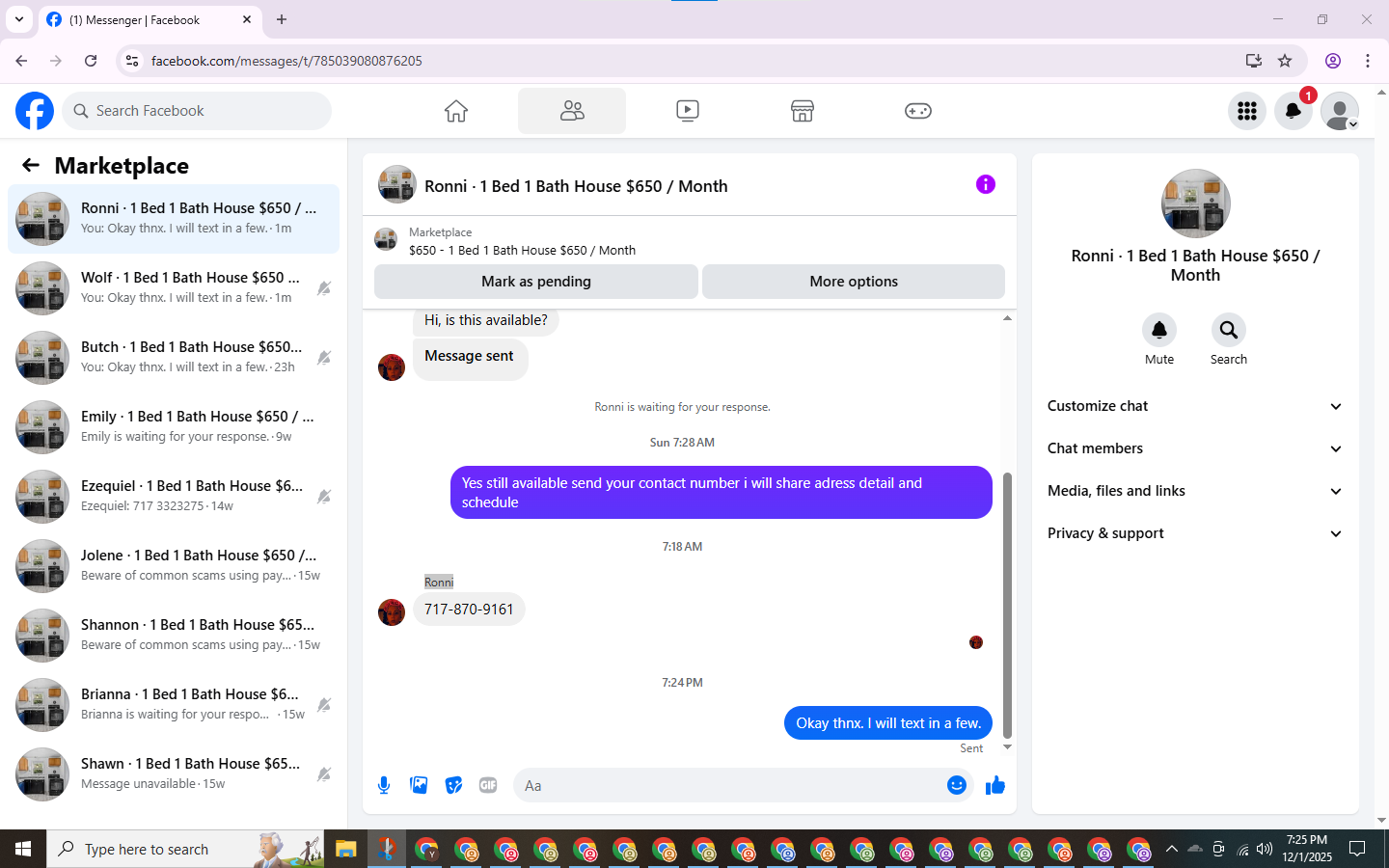This screenshot has width=1389, height=868.
Task: Expand Media, files and links section
Action: coord(1195,491)
